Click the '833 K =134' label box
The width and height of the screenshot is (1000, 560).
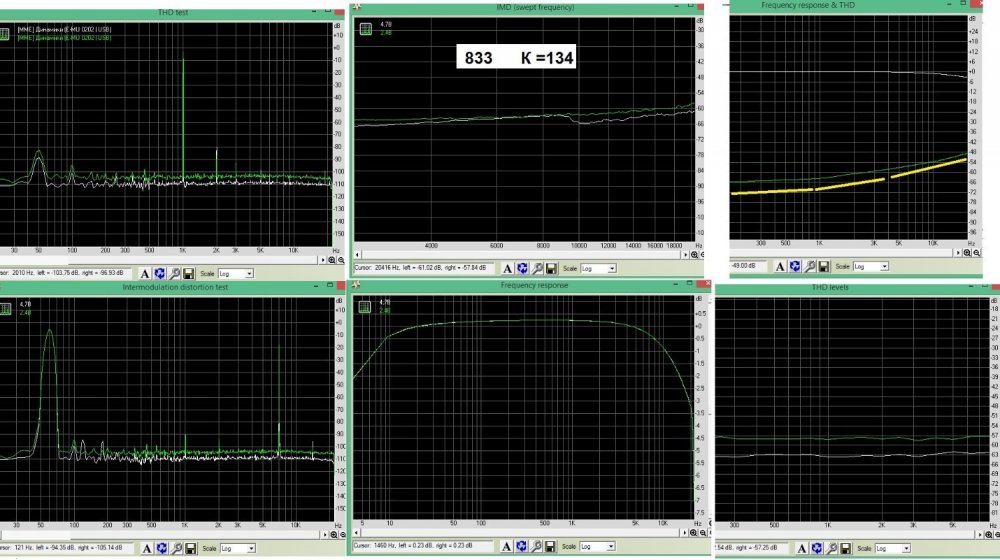[x=517, y=57]
